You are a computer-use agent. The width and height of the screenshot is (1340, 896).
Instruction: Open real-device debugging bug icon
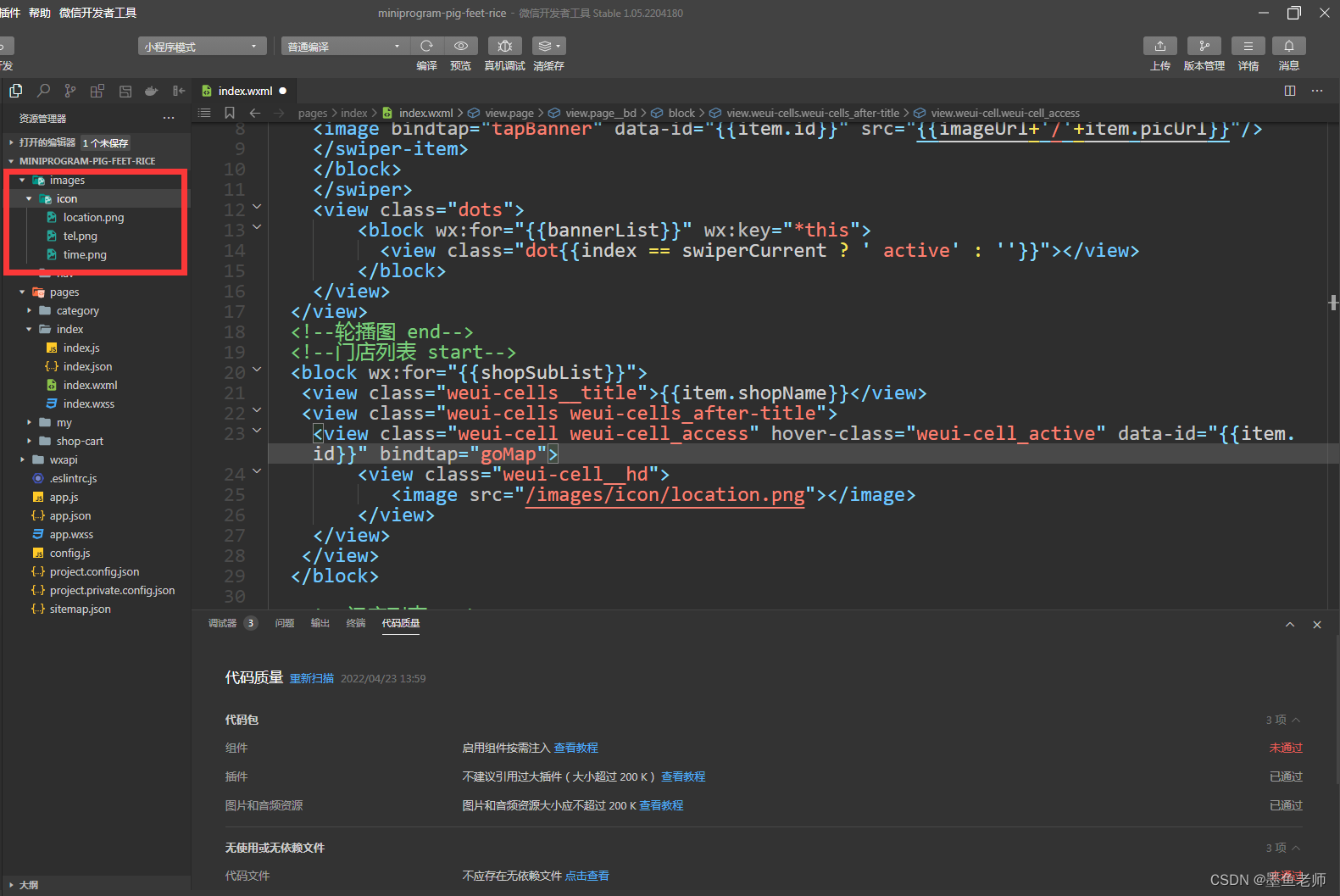coord(505,46)
